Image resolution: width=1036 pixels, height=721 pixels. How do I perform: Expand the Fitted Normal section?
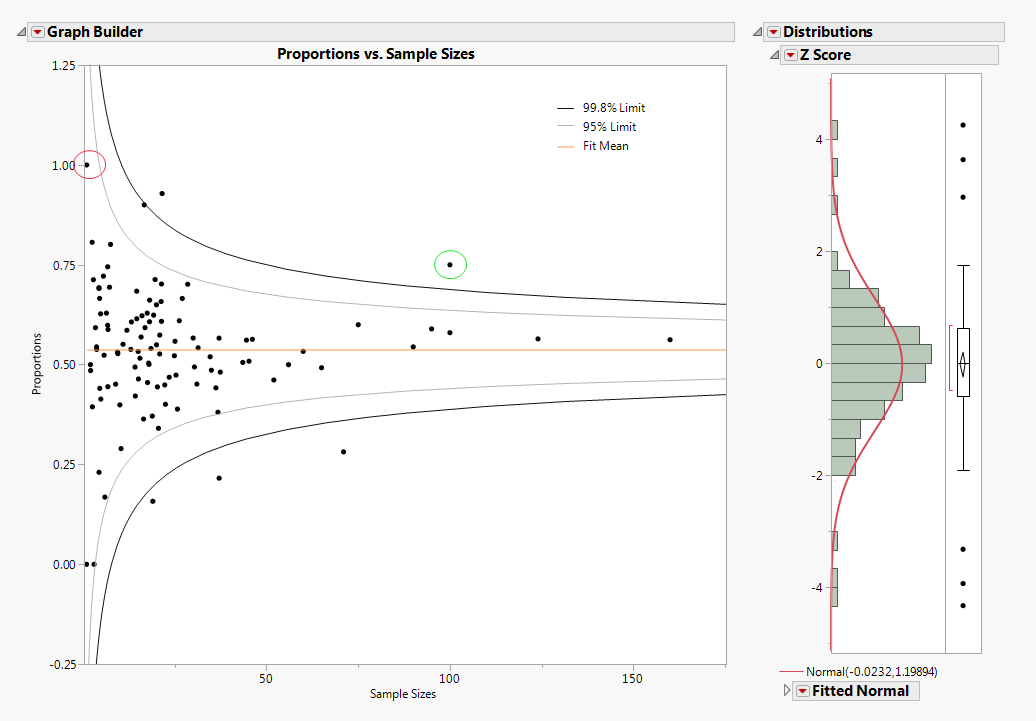tap(786, 690)
